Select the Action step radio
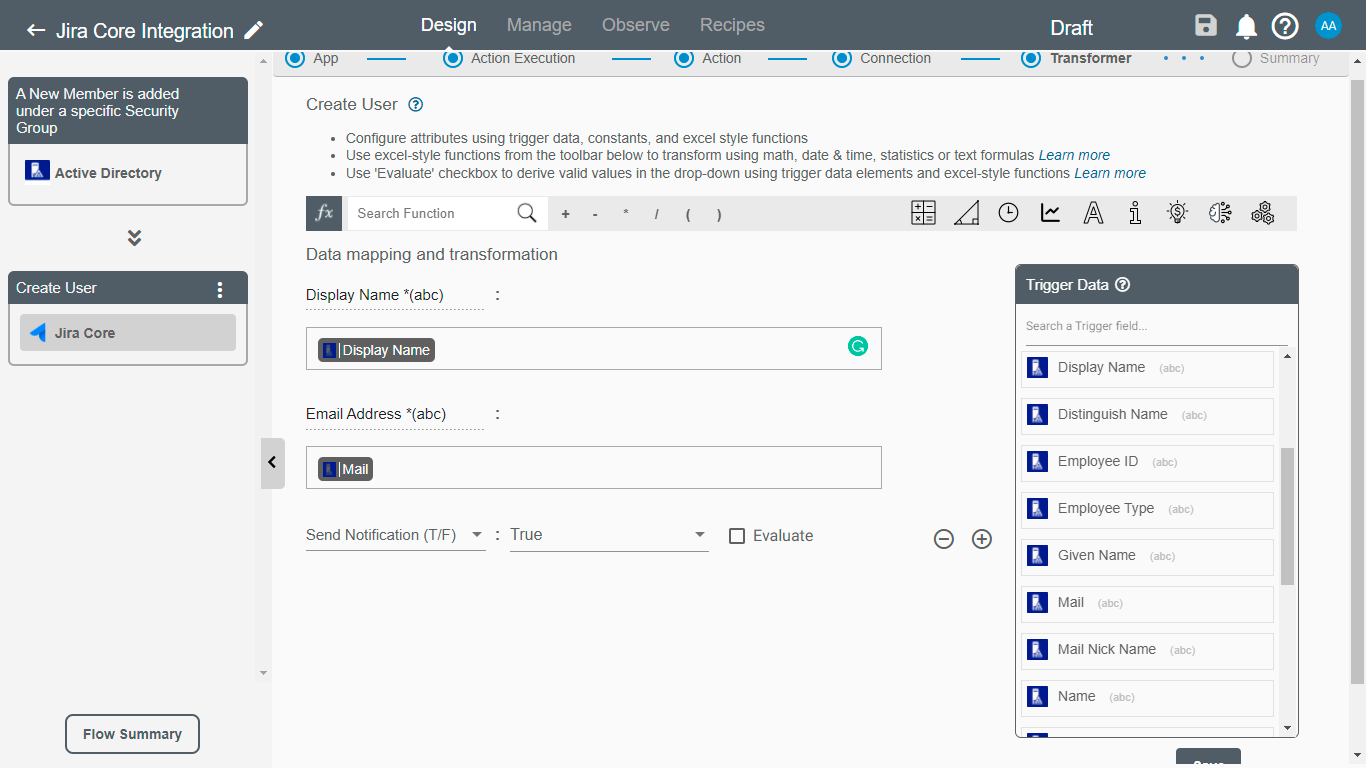This screenshot has height=768, width=1366. tap(683, 58)
